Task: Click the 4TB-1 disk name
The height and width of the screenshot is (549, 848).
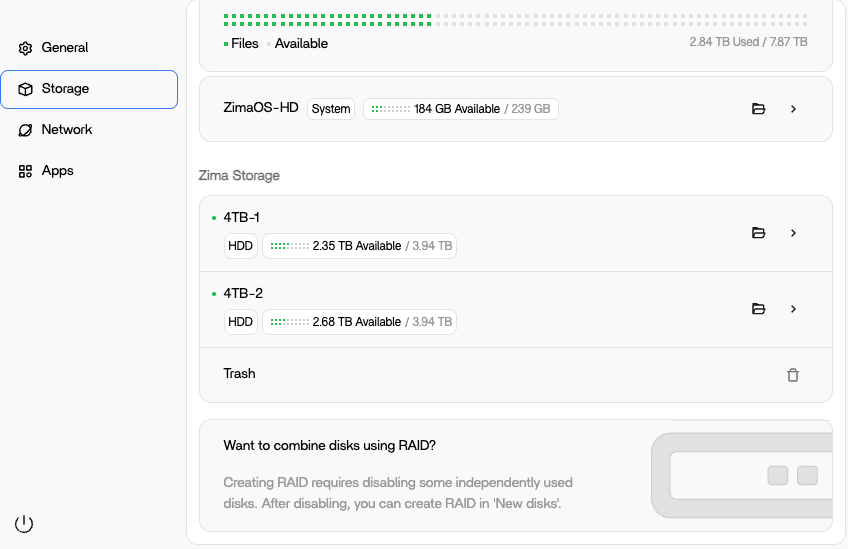Action: [x=242, y=217]
